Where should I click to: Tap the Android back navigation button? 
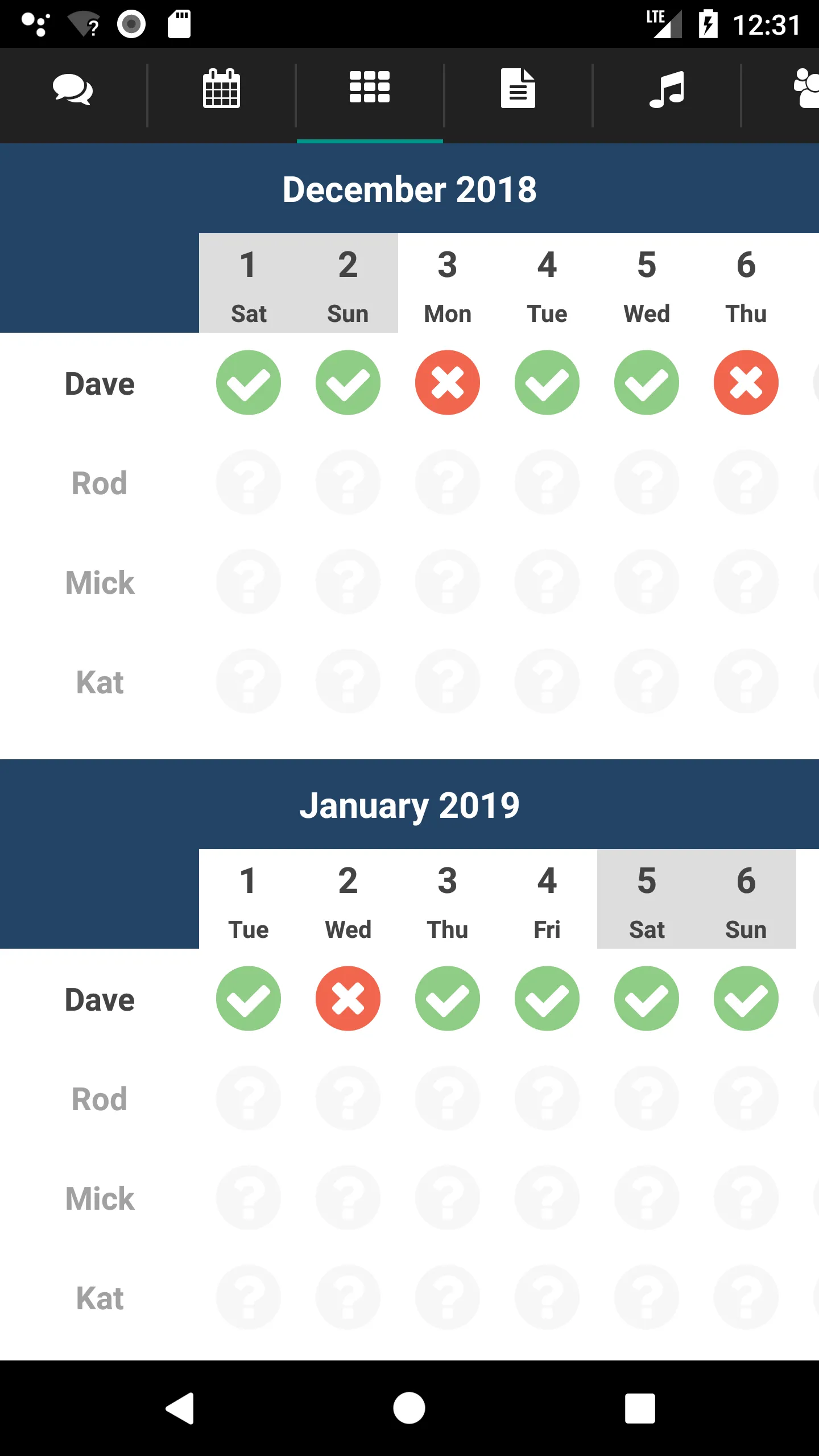point(180,1408)
